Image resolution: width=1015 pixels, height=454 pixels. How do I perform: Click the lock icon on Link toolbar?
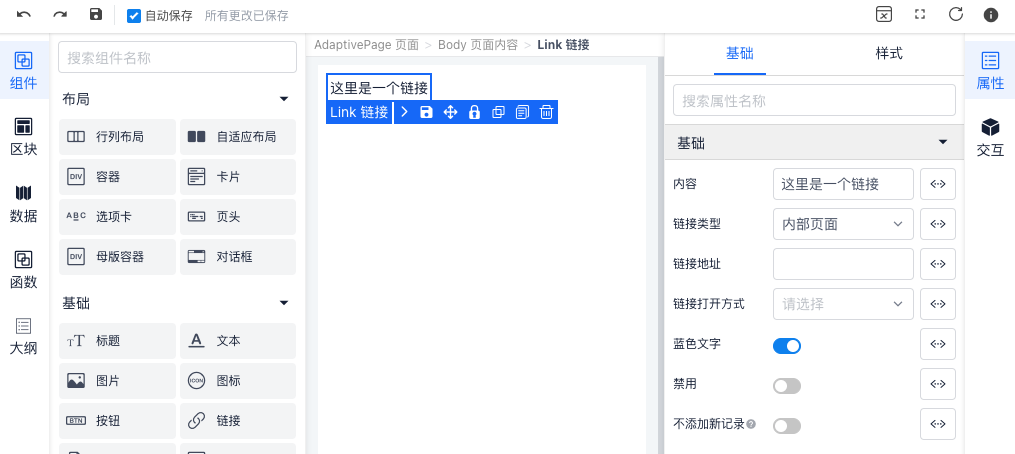474,112
